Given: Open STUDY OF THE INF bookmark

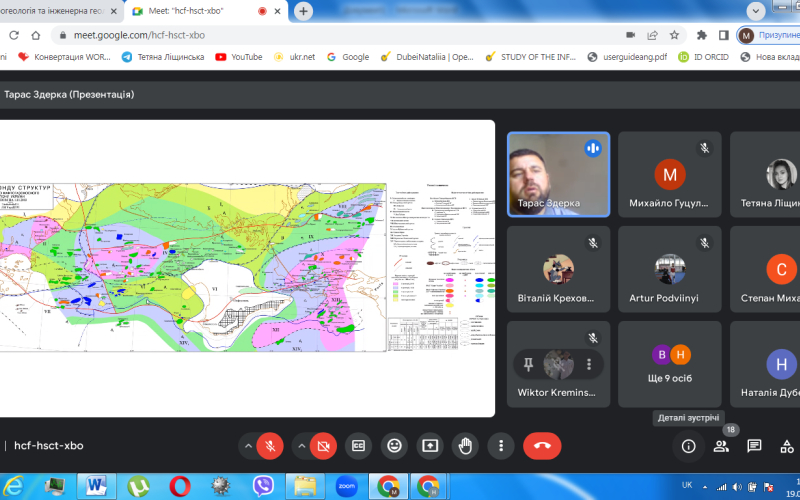Looking at the screenshot, I should [531, 57].
